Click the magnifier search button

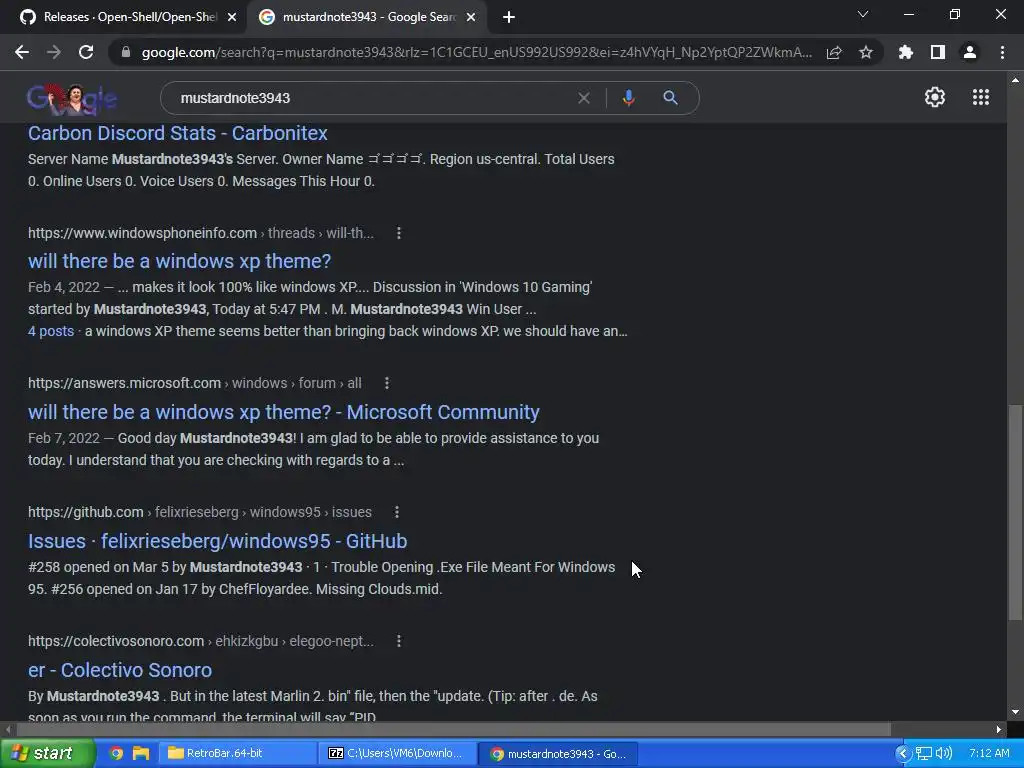[x=670, y=98]
